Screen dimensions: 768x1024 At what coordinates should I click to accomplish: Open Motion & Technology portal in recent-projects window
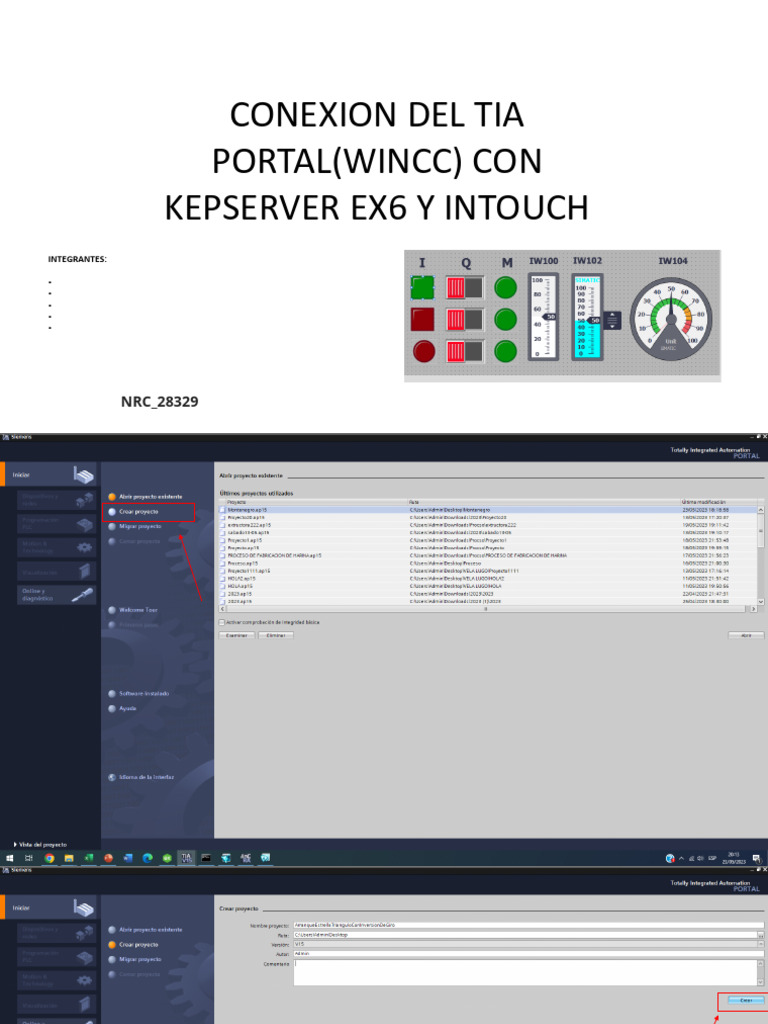[56, 547]
